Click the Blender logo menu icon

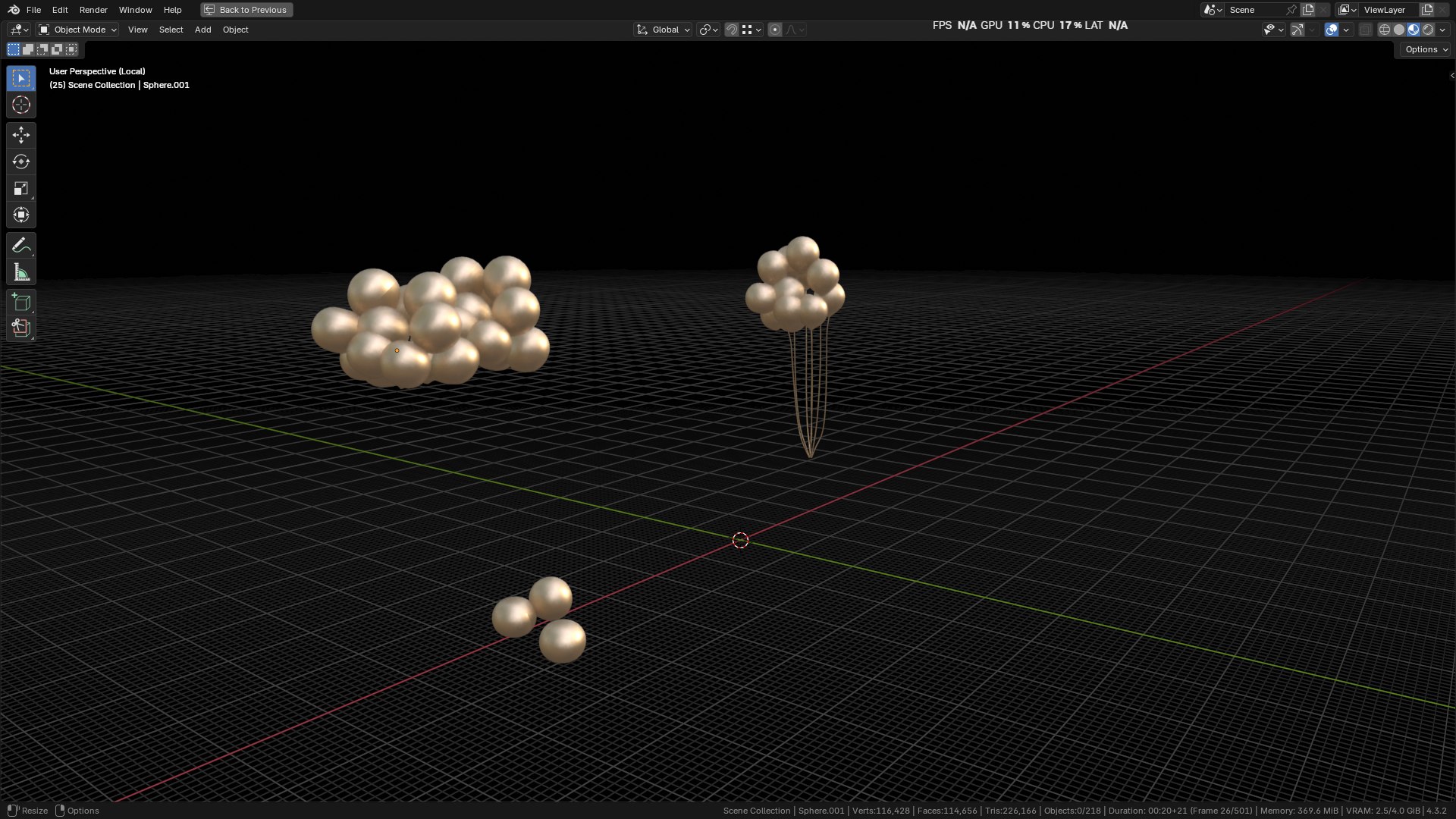[x=14, y=10]
